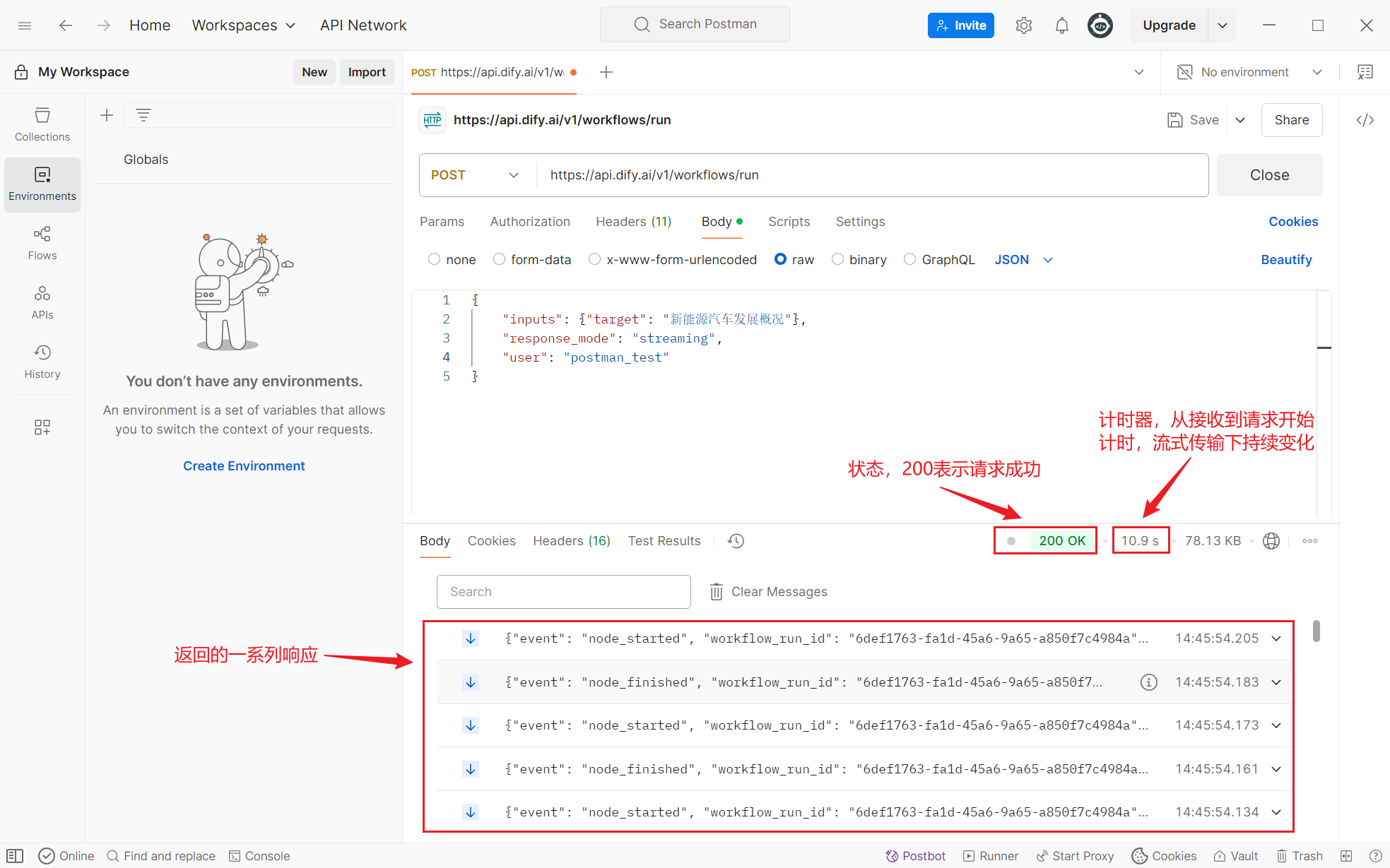This screenshot has width=1390, height=868.
Task: Open the response more options ellipsis
Action: pos(1310,541)
